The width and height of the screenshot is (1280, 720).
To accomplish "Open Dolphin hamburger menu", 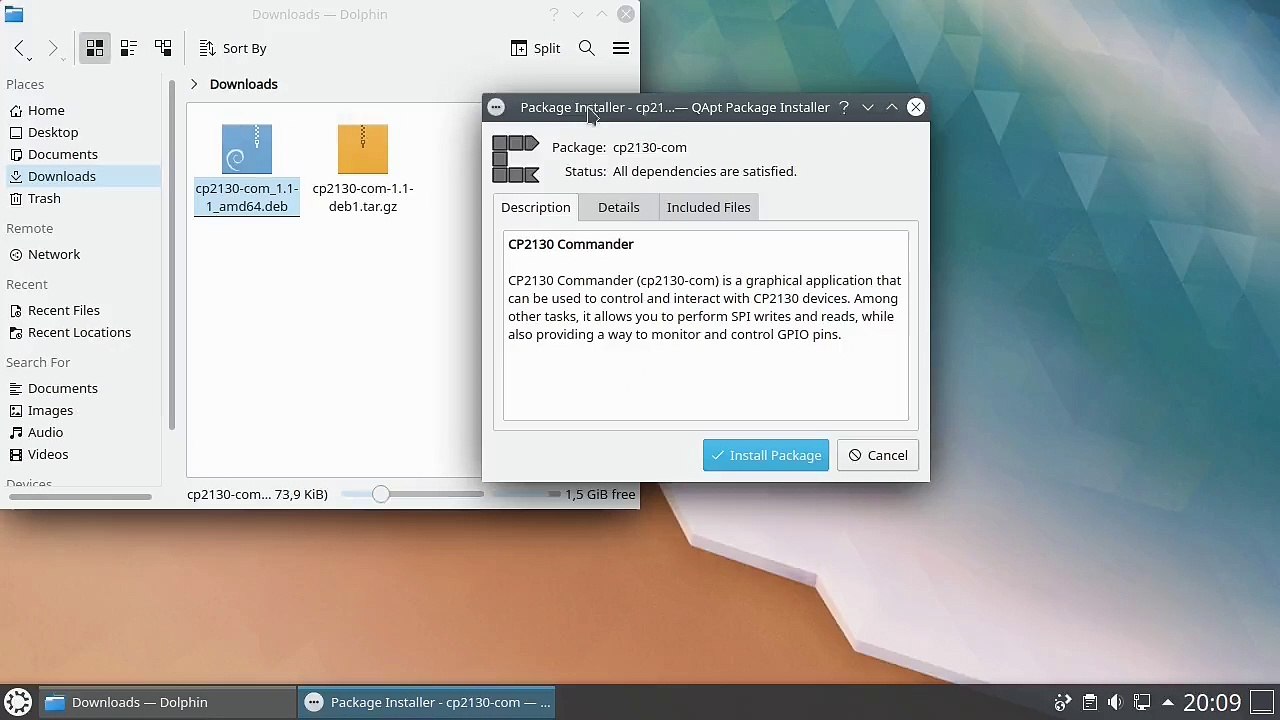I will point(621,48).
